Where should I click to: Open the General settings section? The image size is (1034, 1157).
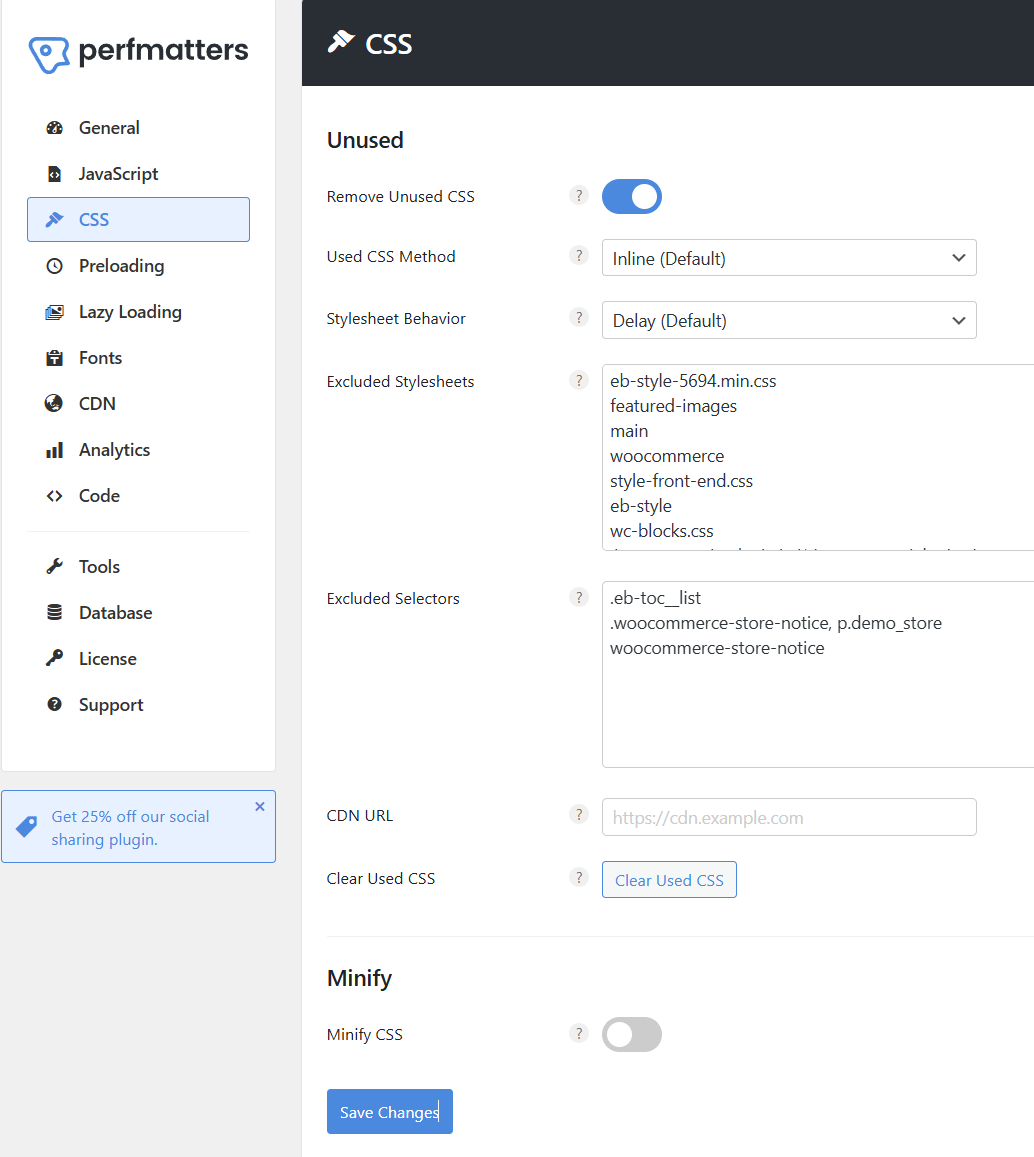coord(55,127)
